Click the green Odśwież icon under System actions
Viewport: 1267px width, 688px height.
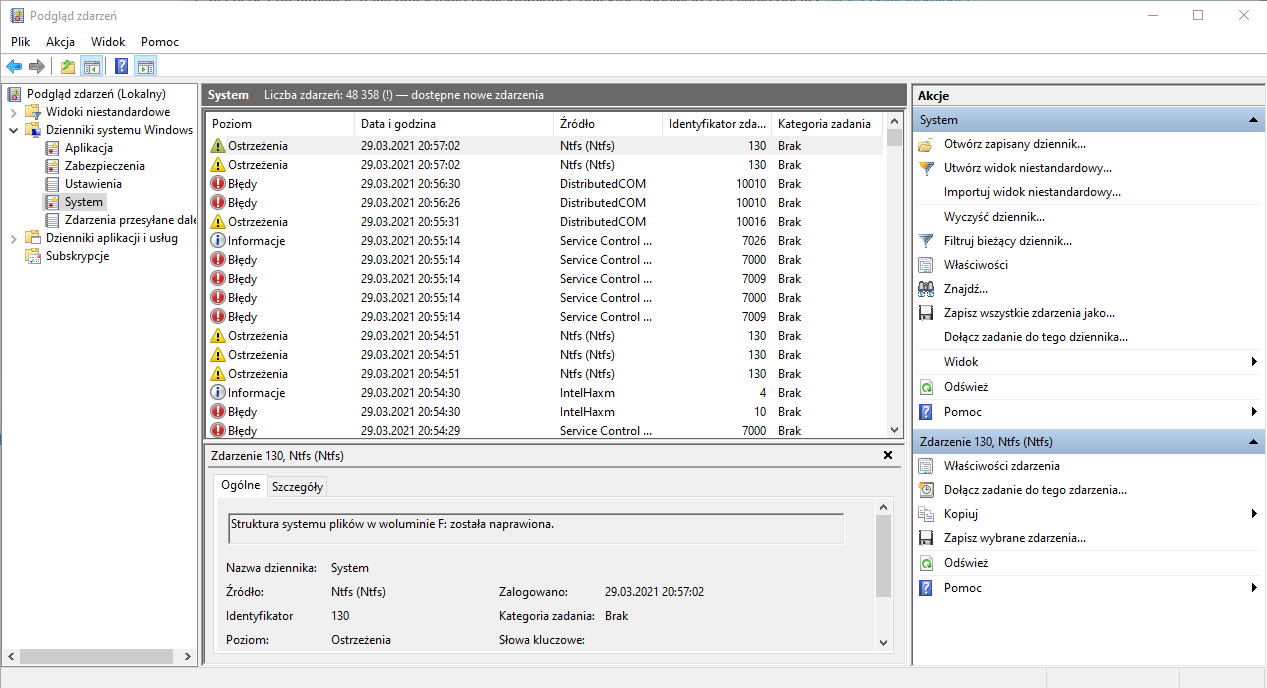925,387
